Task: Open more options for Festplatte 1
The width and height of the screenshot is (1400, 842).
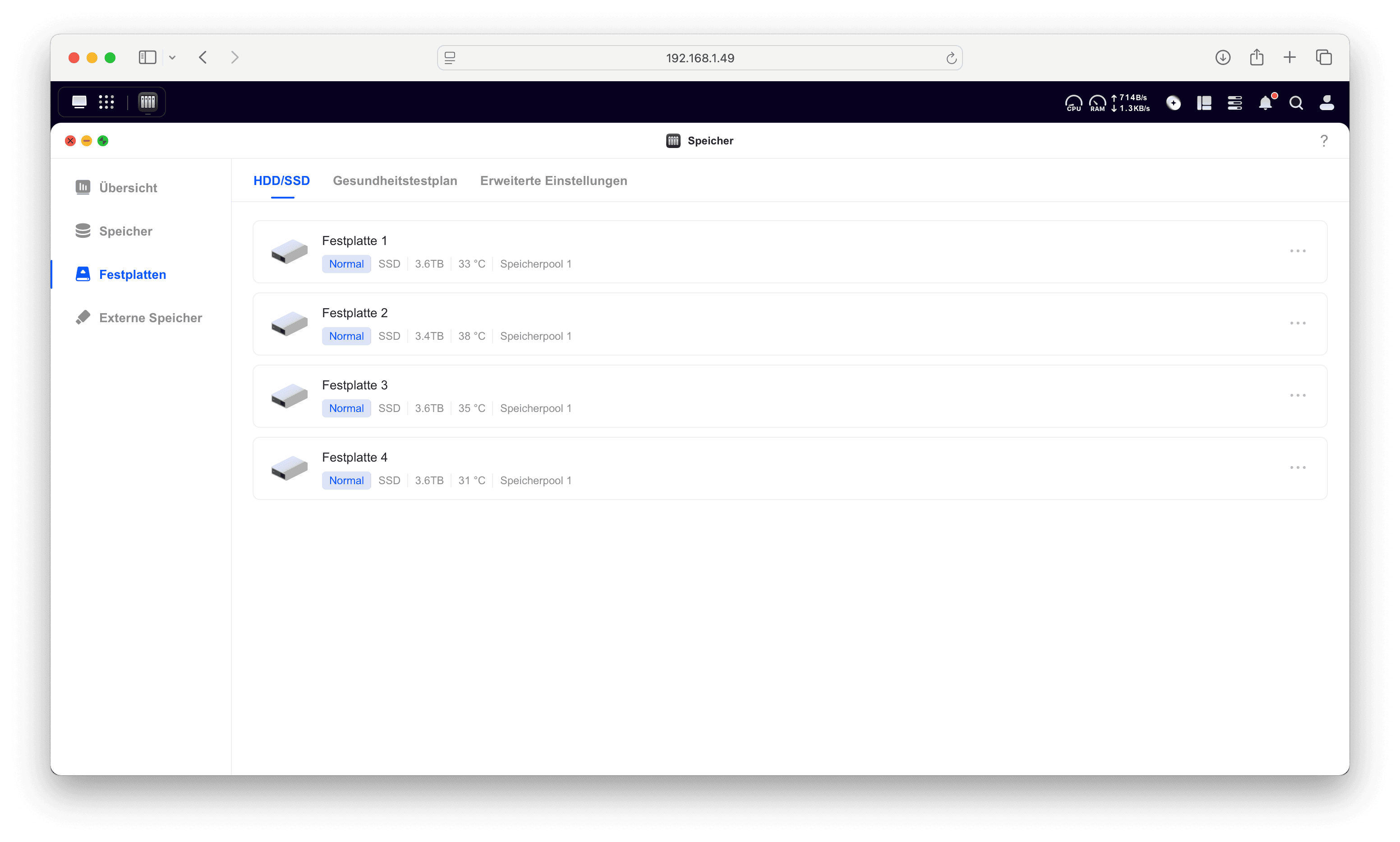Action: pos(1297,251)
